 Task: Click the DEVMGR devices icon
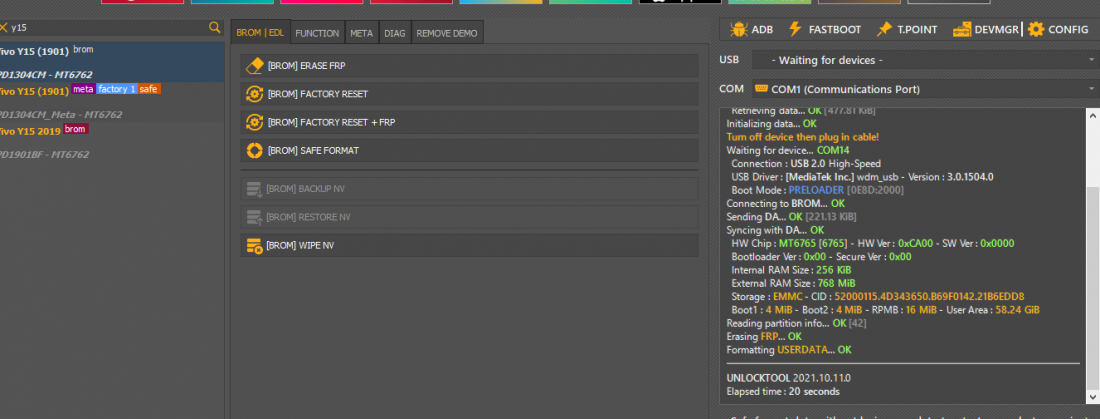[x=962, y=29]
